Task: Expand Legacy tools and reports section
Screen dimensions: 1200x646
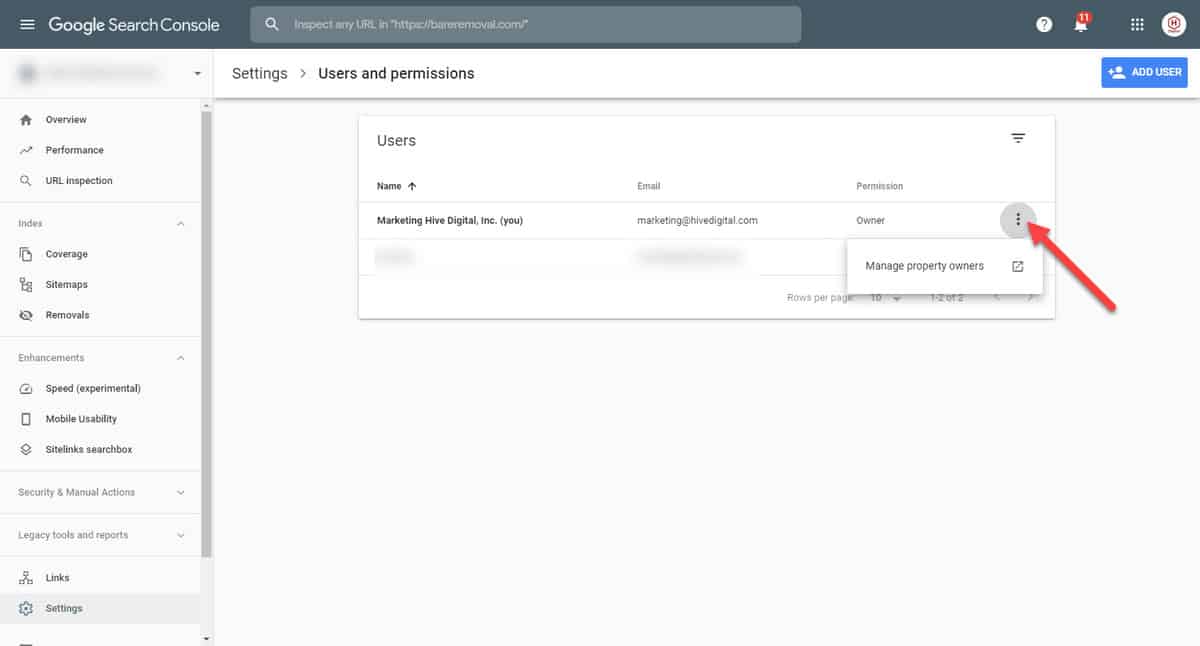Action: pos(181,535)
